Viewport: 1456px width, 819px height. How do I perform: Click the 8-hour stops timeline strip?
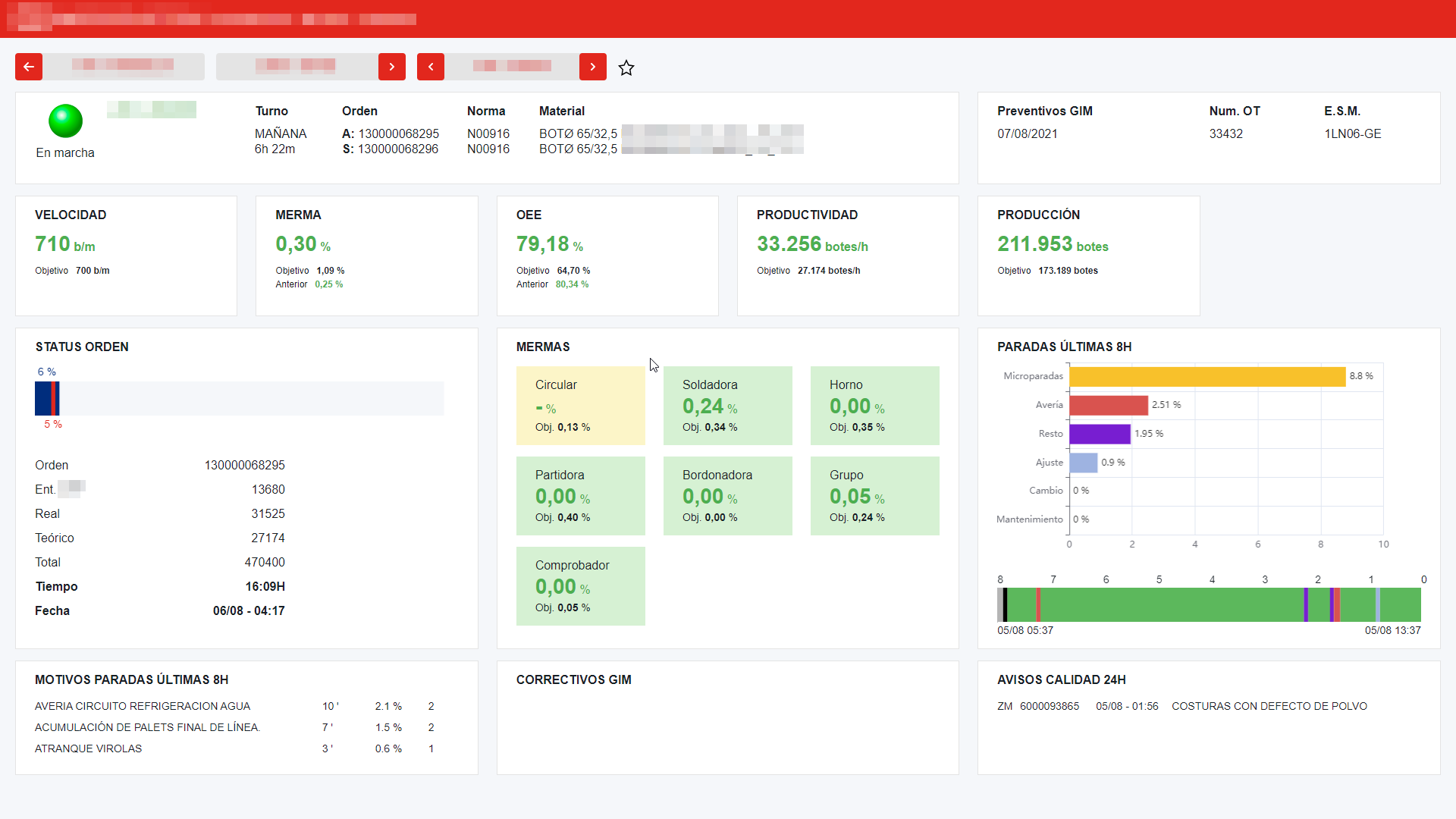point(1209,605)
